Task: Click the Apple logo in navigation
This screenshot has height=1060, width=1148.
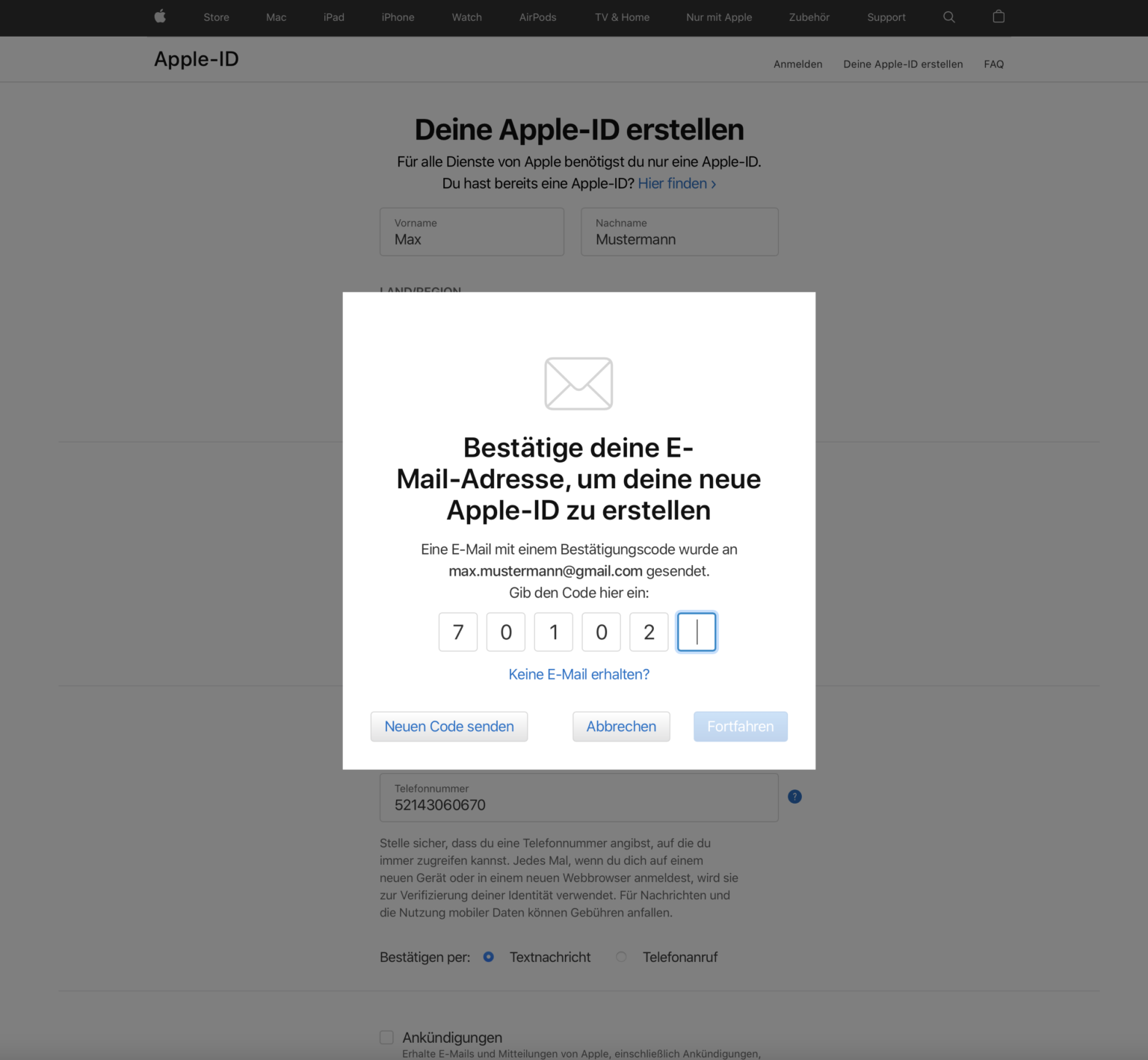Action: [x=159, y=16]
